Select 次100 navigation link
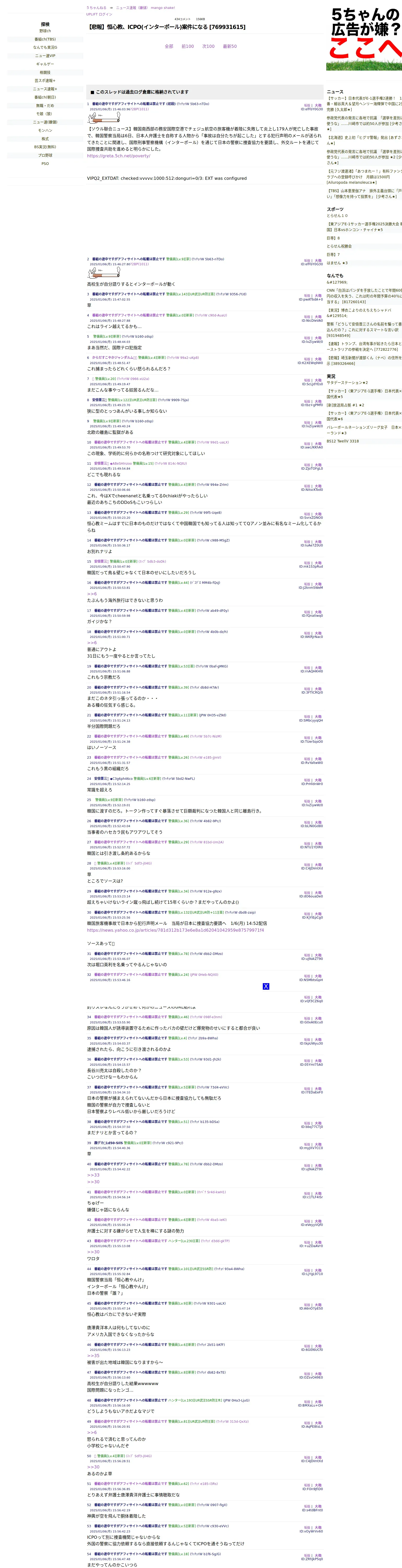402x1568 pixels. 209,46
